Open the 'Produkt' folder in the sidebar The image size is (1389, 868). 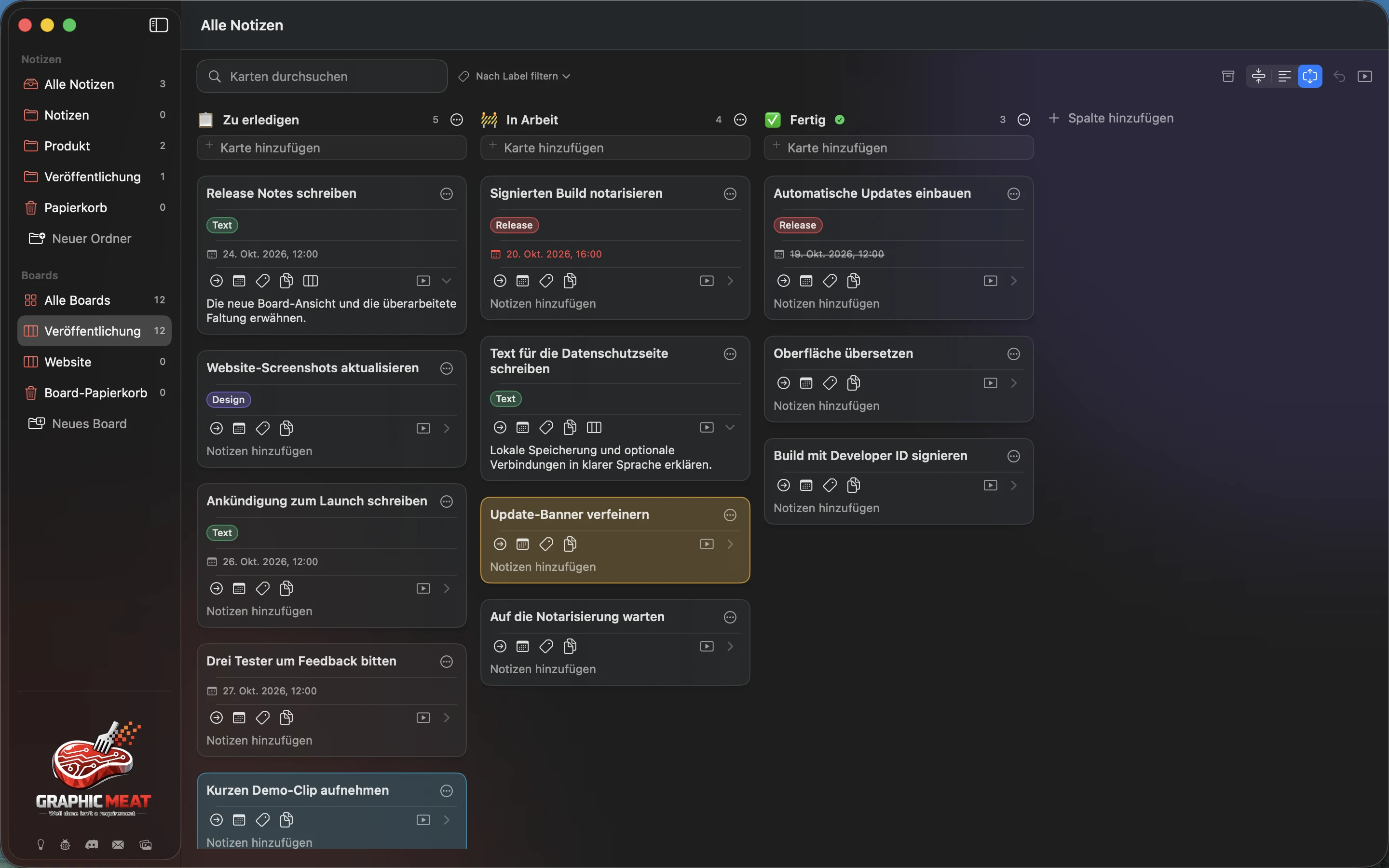tap(94, 146)
